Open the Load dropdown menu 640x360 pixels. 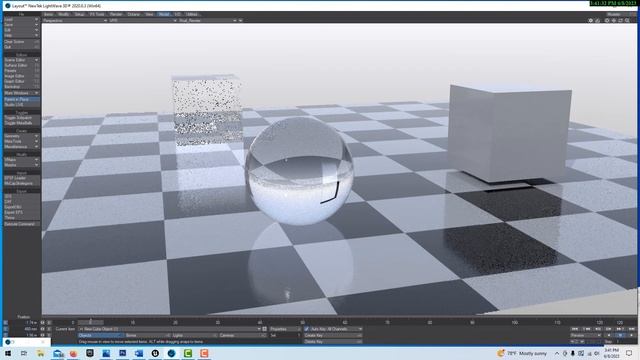(x=22, y=19)
